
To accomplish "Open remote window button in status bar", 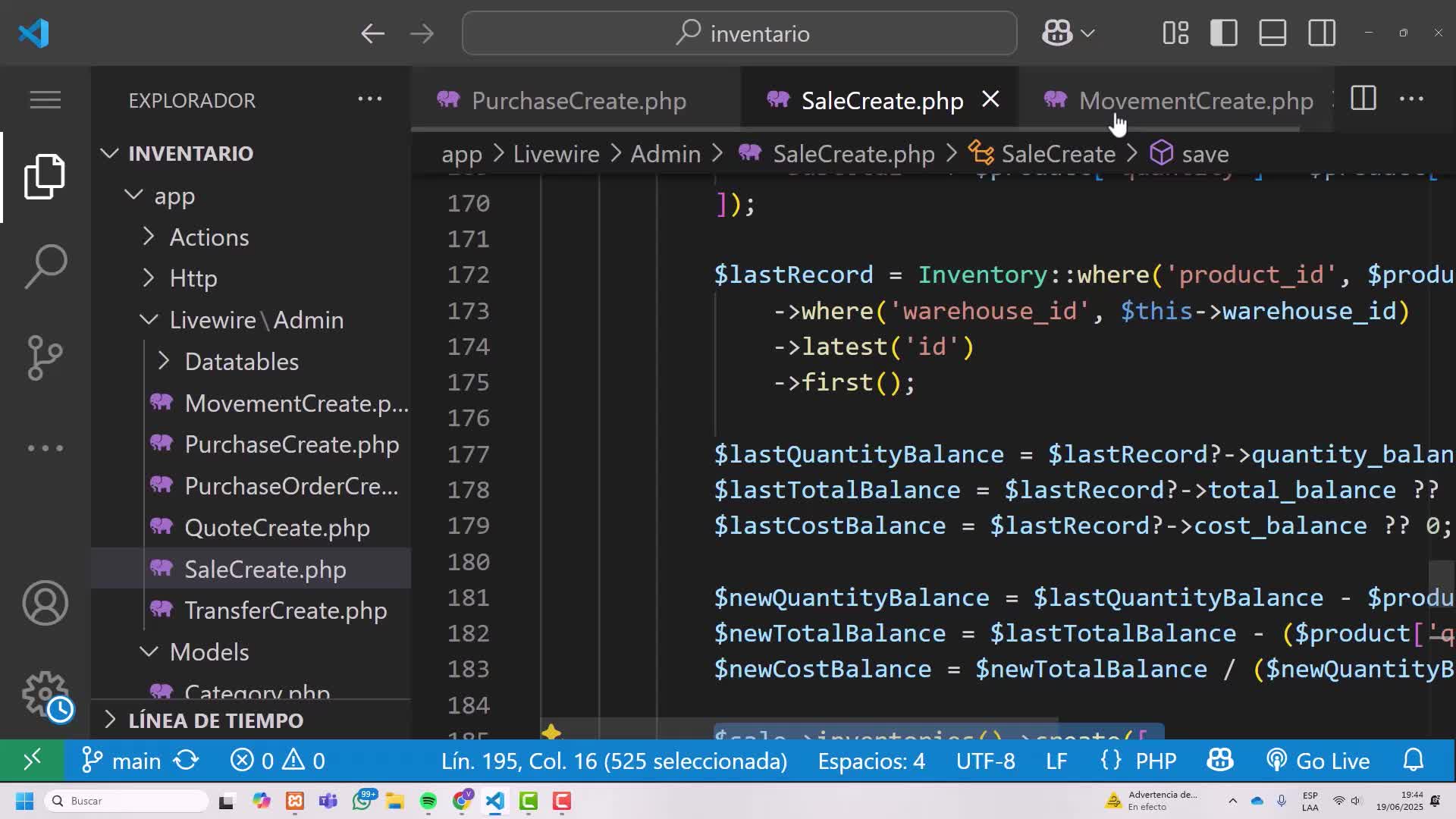I will [32, 760].
